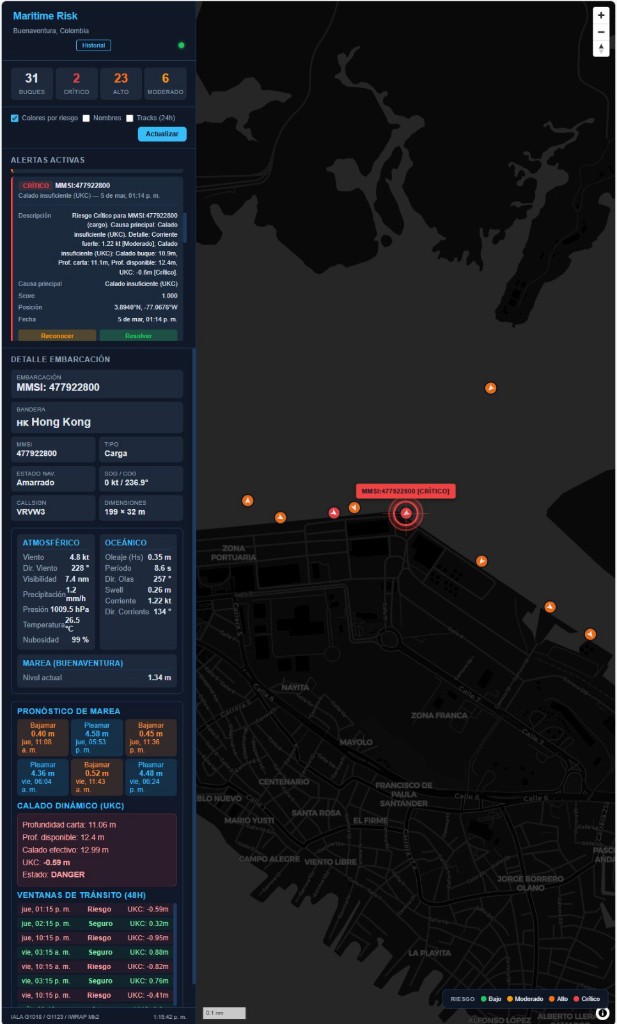This screenshot has width=617, height=1024.
Task: Select the non-highlighted red critical vessel marker
Action: point(334,513)
